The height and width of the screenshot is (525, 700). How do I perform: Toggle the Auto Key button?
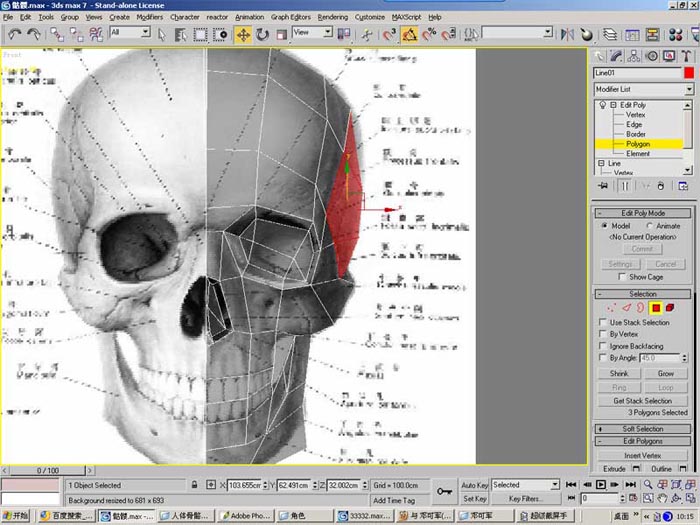pyautogui.click(x=475, y=485)
